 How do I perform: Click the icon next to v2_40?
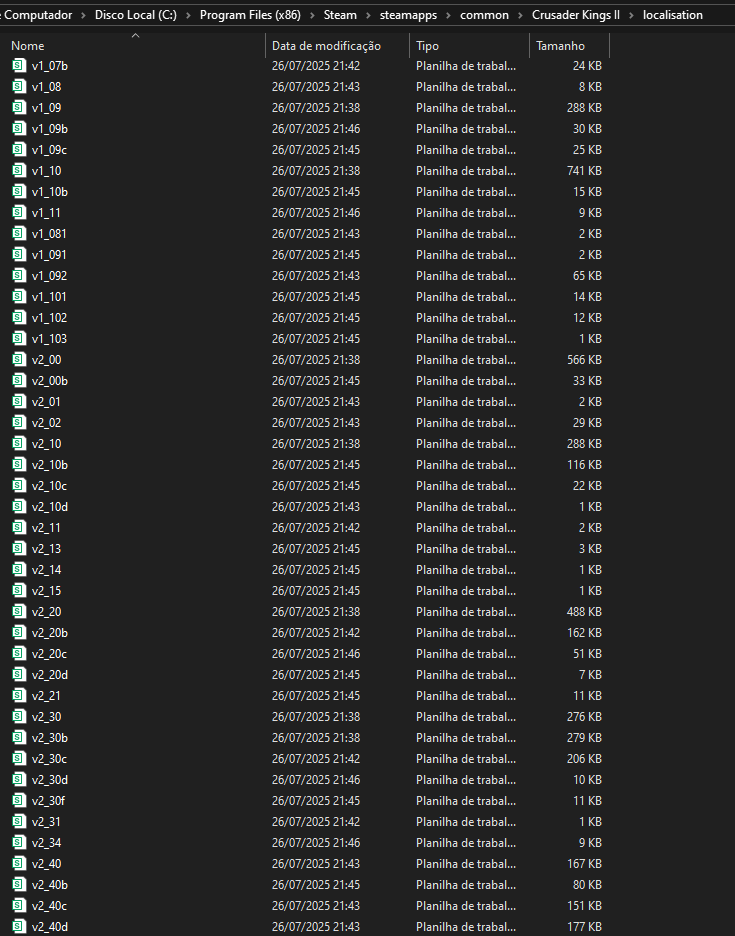(x=19, y=863)
